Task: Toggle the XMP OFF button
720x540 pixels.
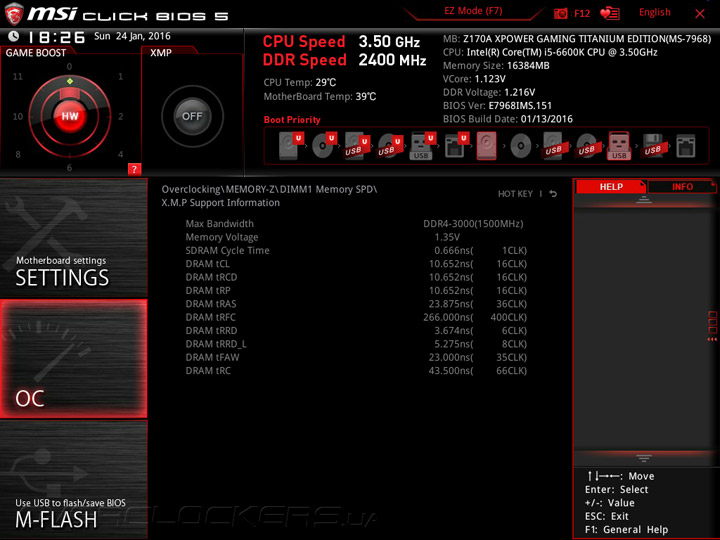Action: 192,116
